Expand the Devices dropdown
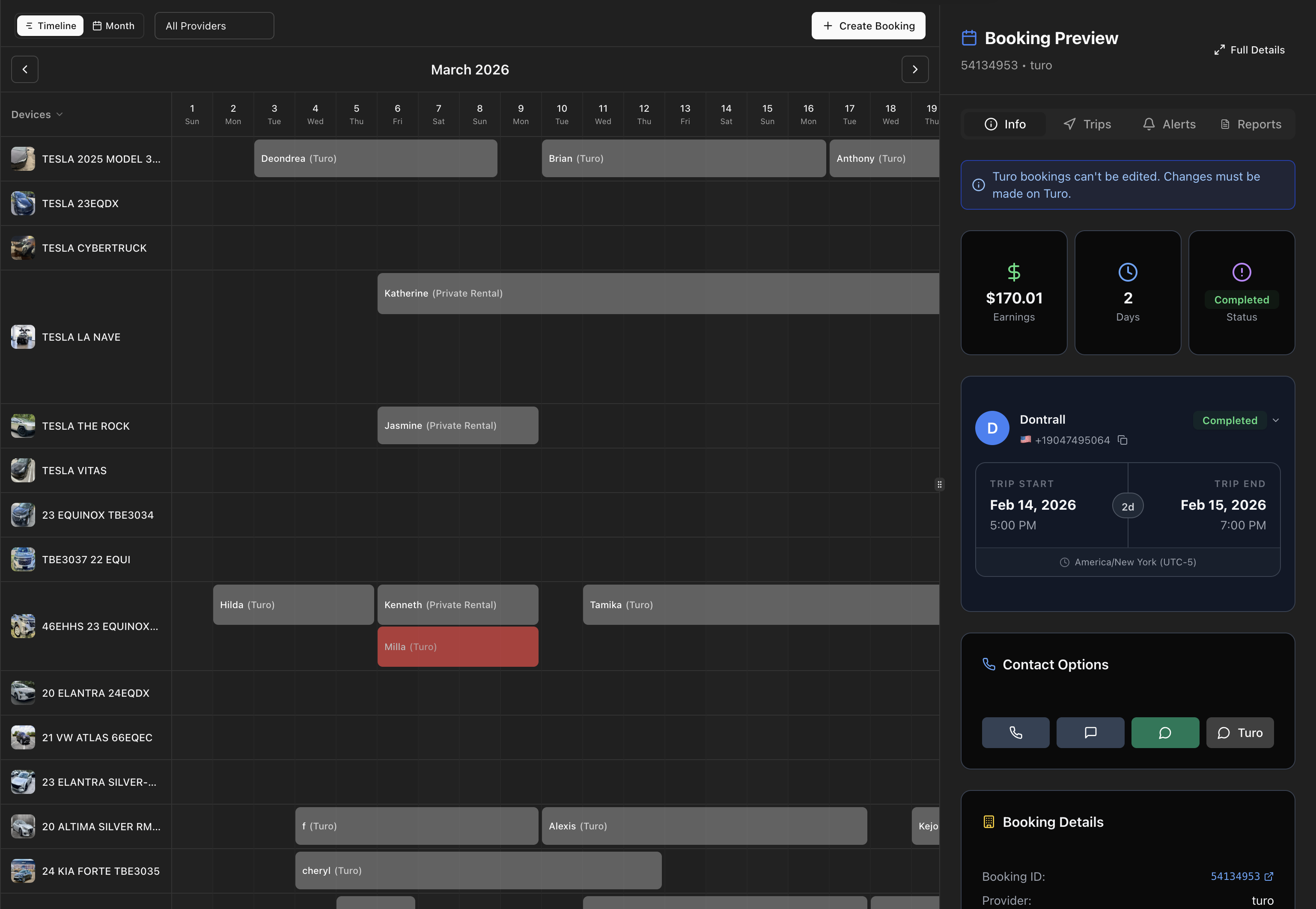This screenshot has height=909, width=1316. (x=36, y=114)
